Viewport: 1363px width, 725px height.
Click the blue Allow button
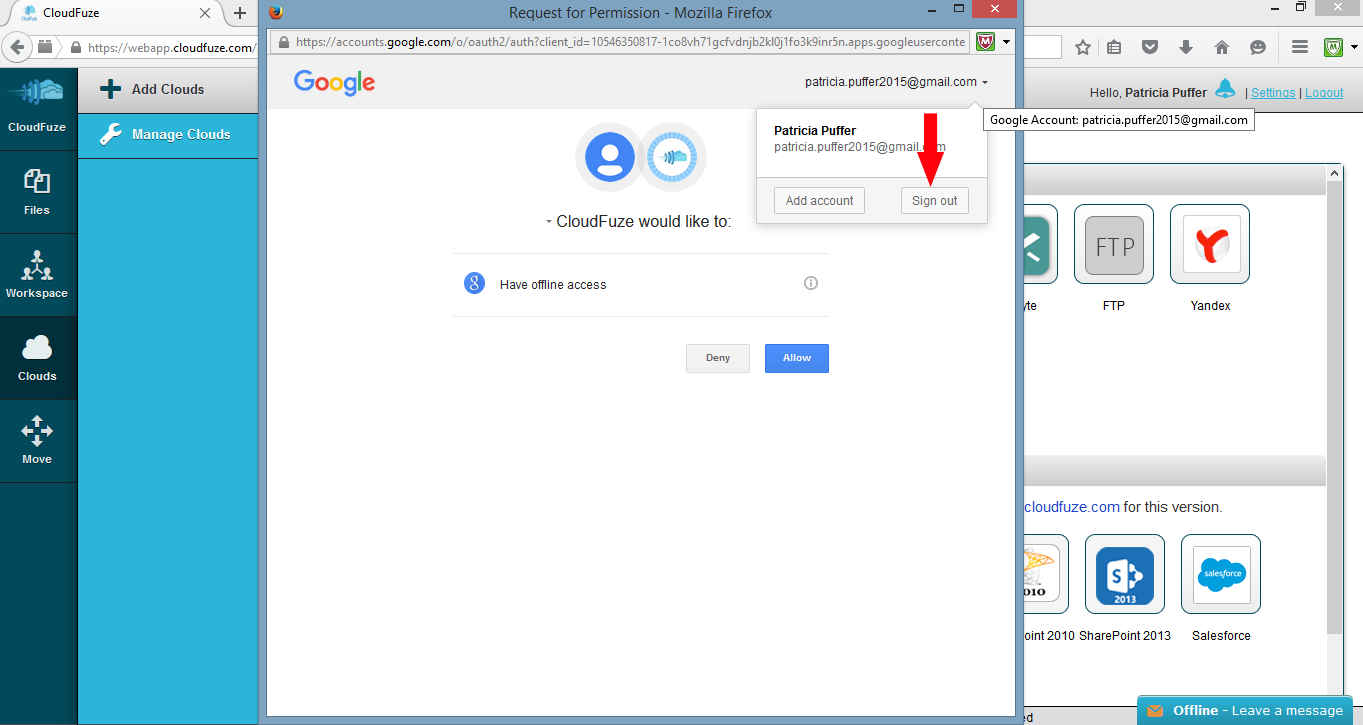coord(797,358)
